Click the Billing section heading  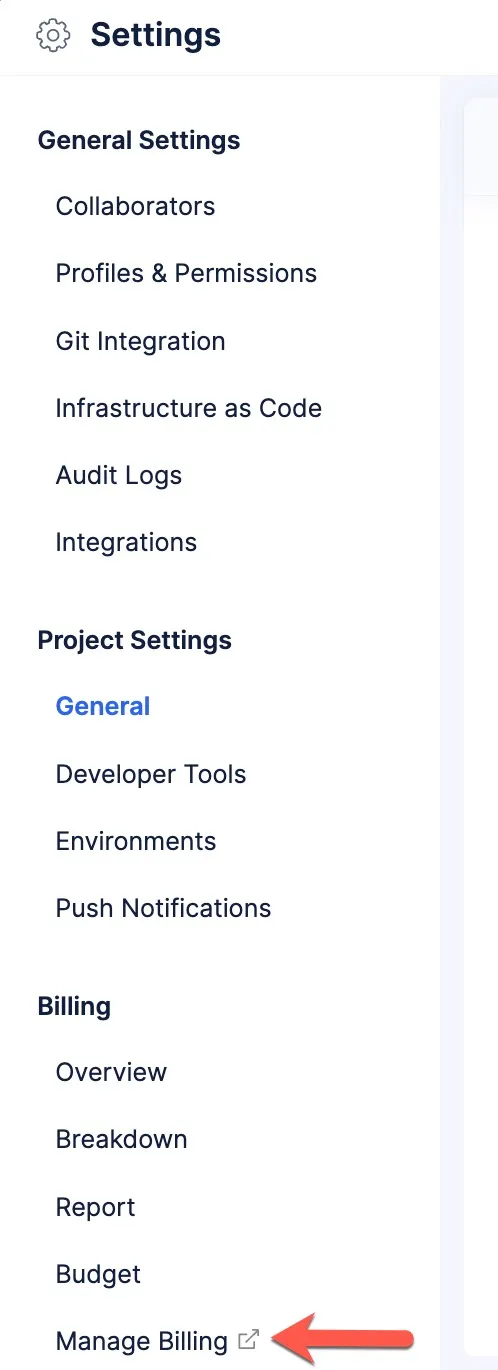74,1006
